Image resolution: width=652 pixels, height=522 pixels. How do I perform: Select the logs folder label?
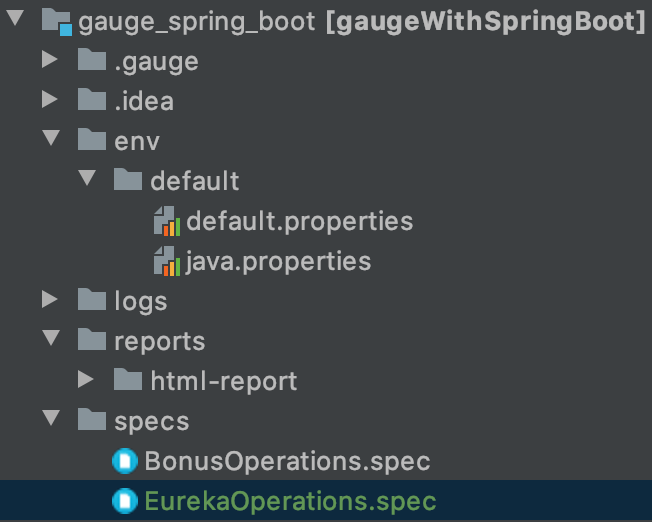[x=140, y=301]
